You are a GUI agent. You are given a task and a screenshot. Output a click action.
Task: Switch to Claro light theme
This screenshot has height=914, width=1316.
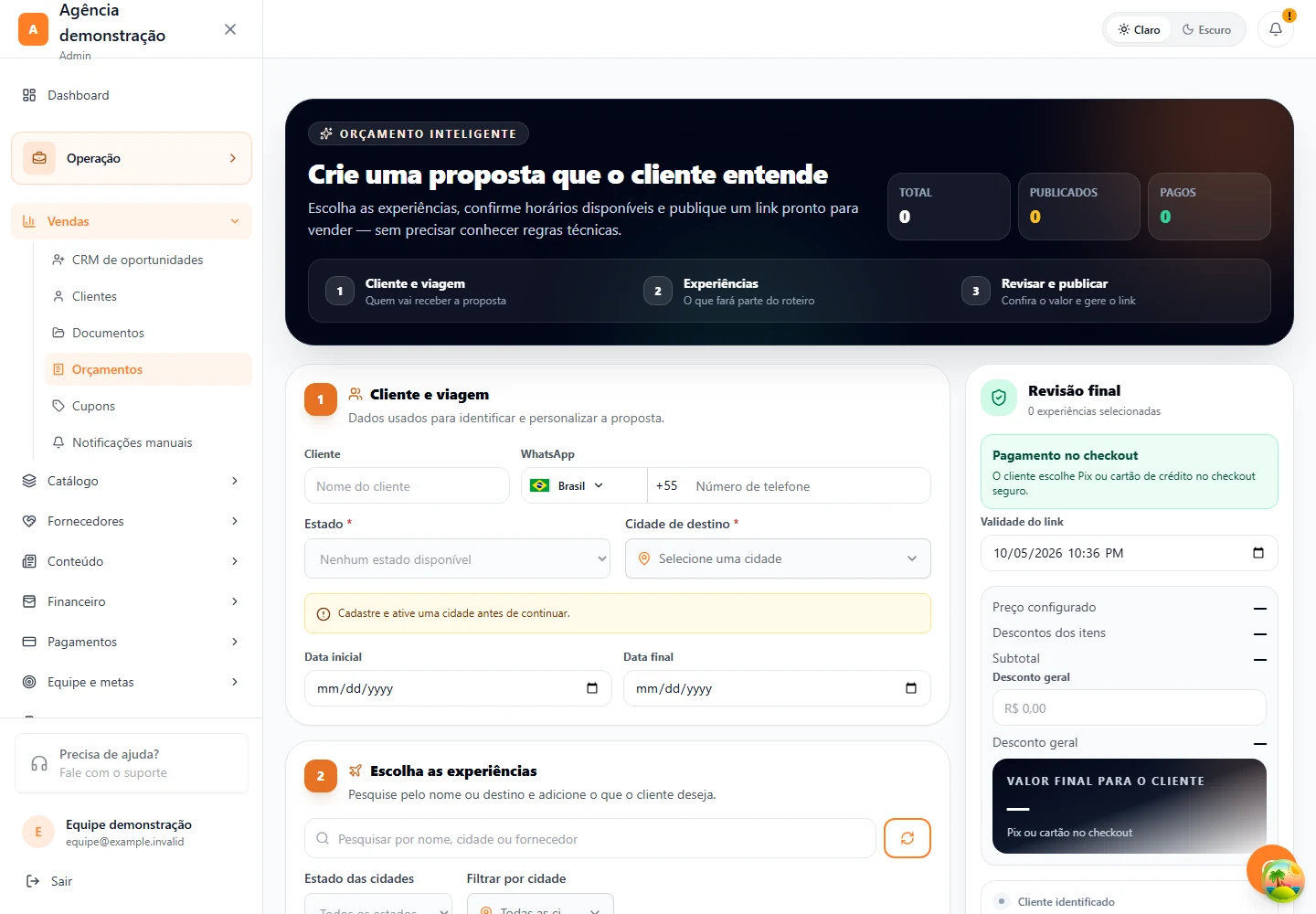(1139, 29)
